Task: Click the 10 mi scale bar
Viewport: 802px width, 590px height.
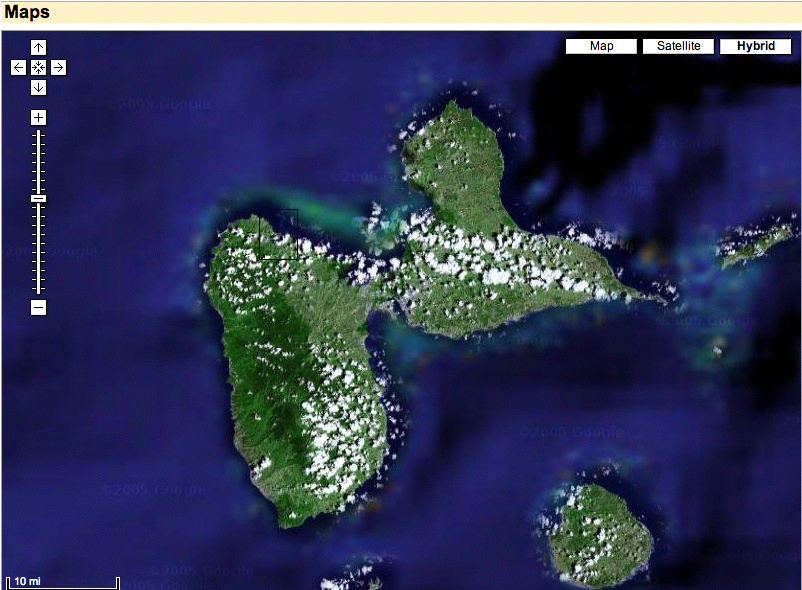Action: [62, 581]
